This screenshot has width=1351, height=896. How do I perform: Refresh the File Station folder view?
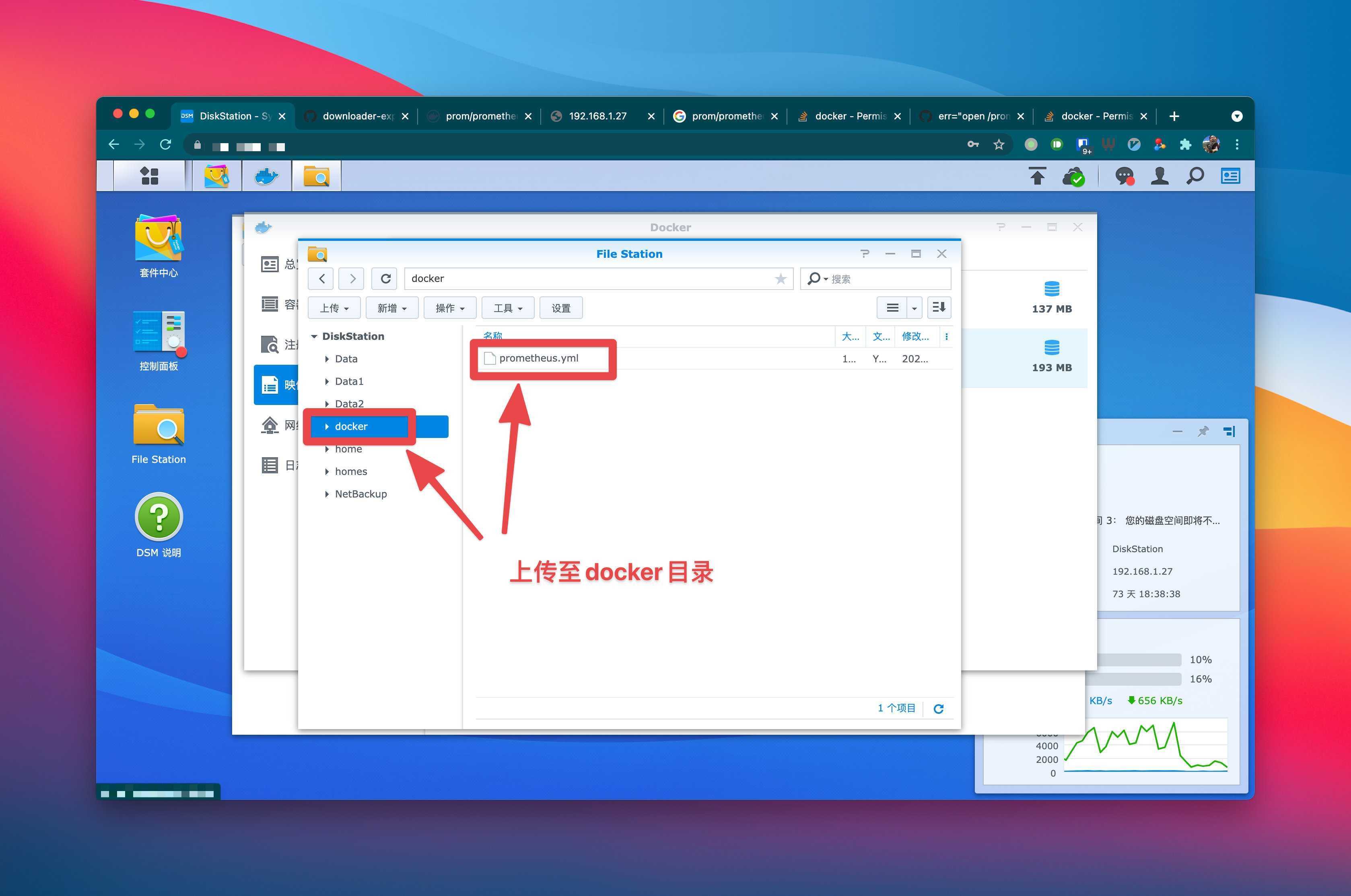click(385, 278)
